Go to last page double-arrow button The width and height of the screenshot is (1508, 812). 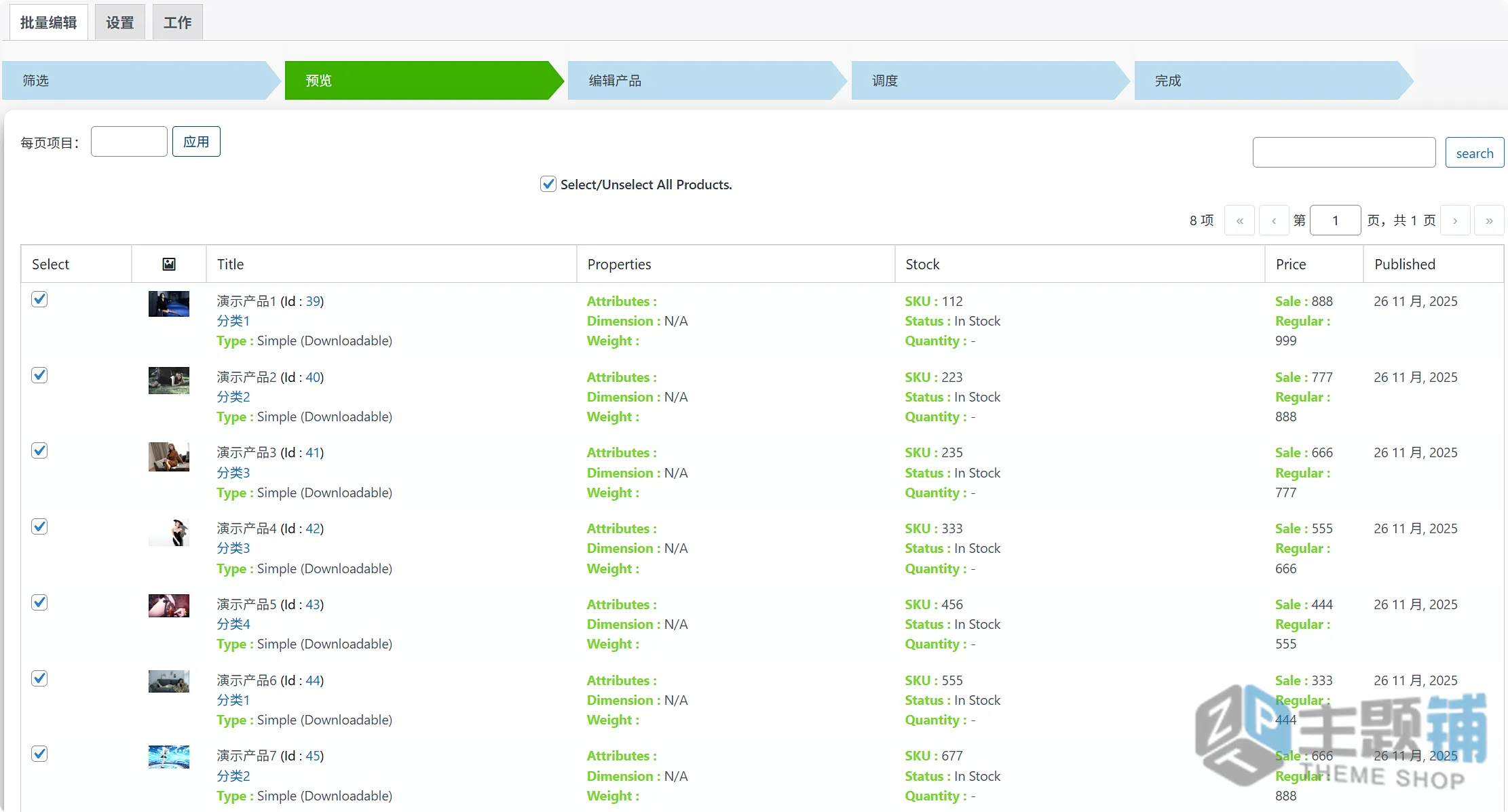pyautogui.click(x=1489, y=220)
